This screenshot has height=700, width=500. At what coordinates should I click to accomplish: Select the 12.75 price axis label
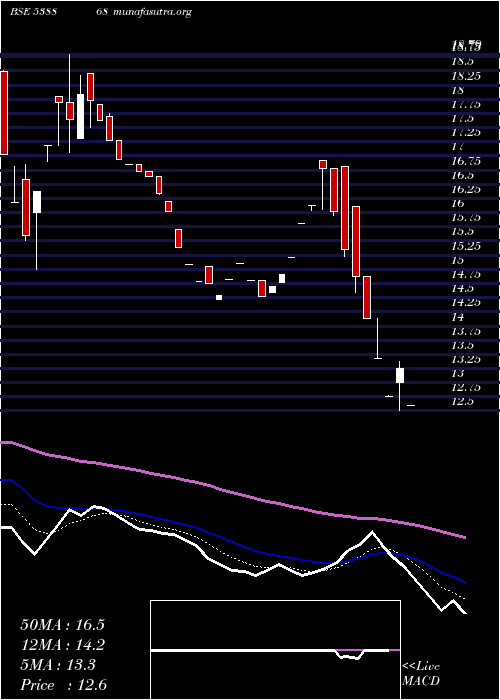tap(466, 388)
